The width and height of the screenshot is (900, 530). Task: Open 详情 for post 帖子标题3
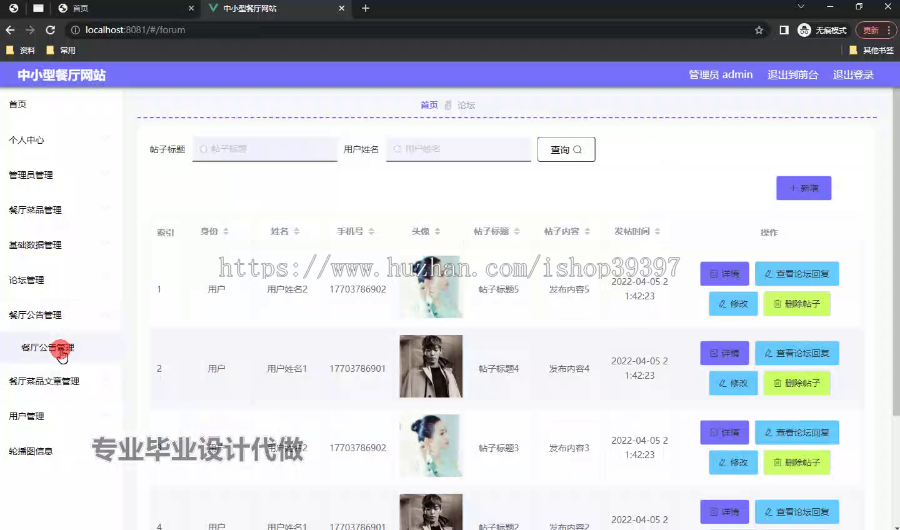pos(724,432)
